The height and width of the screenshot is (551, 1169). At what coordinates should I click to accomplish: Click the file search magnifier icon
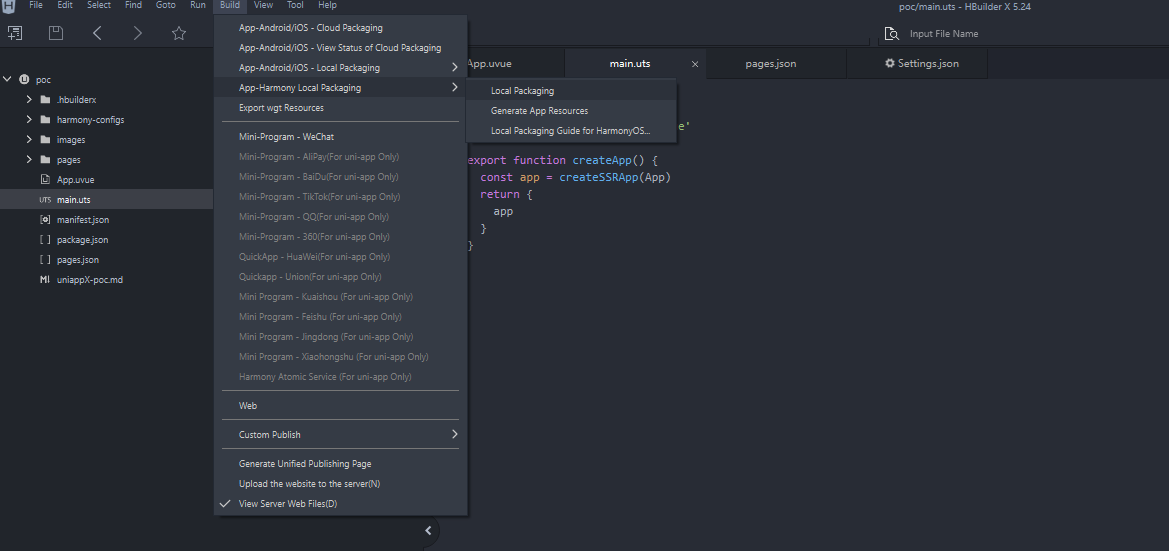tap(891, 34)
